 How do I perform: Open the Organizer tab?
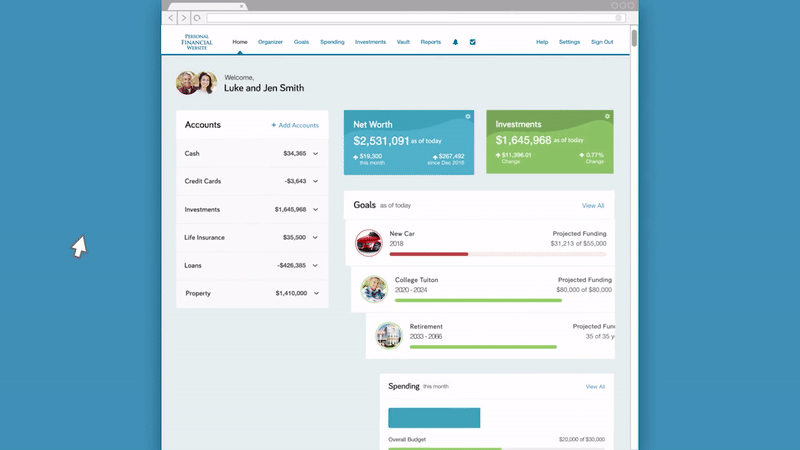270,42
